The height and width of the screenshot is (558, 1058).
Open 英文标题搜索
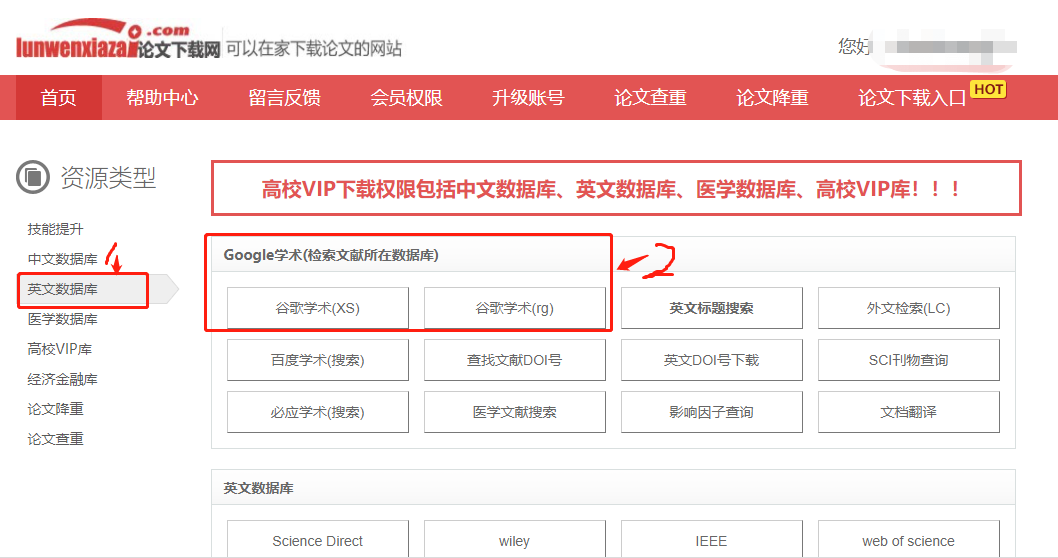711,308
